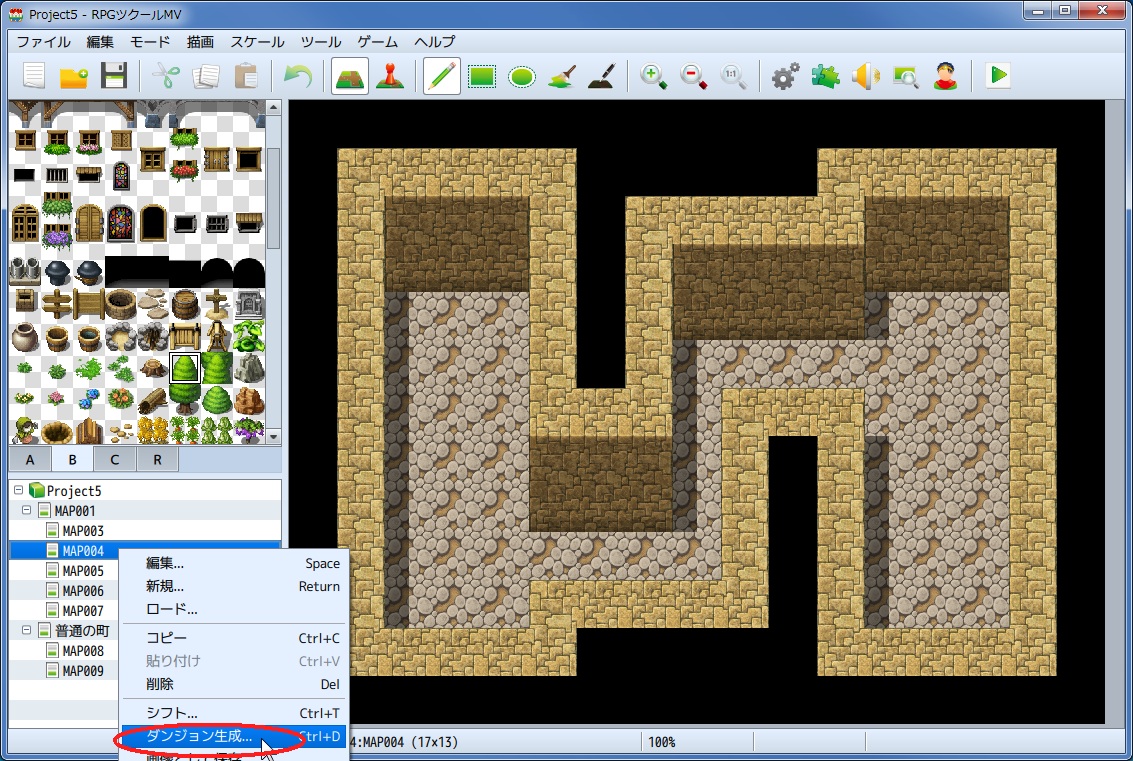Switch to tileset tab C
The width and height of the screenshot is (1133, 761).
click(115, 459)
